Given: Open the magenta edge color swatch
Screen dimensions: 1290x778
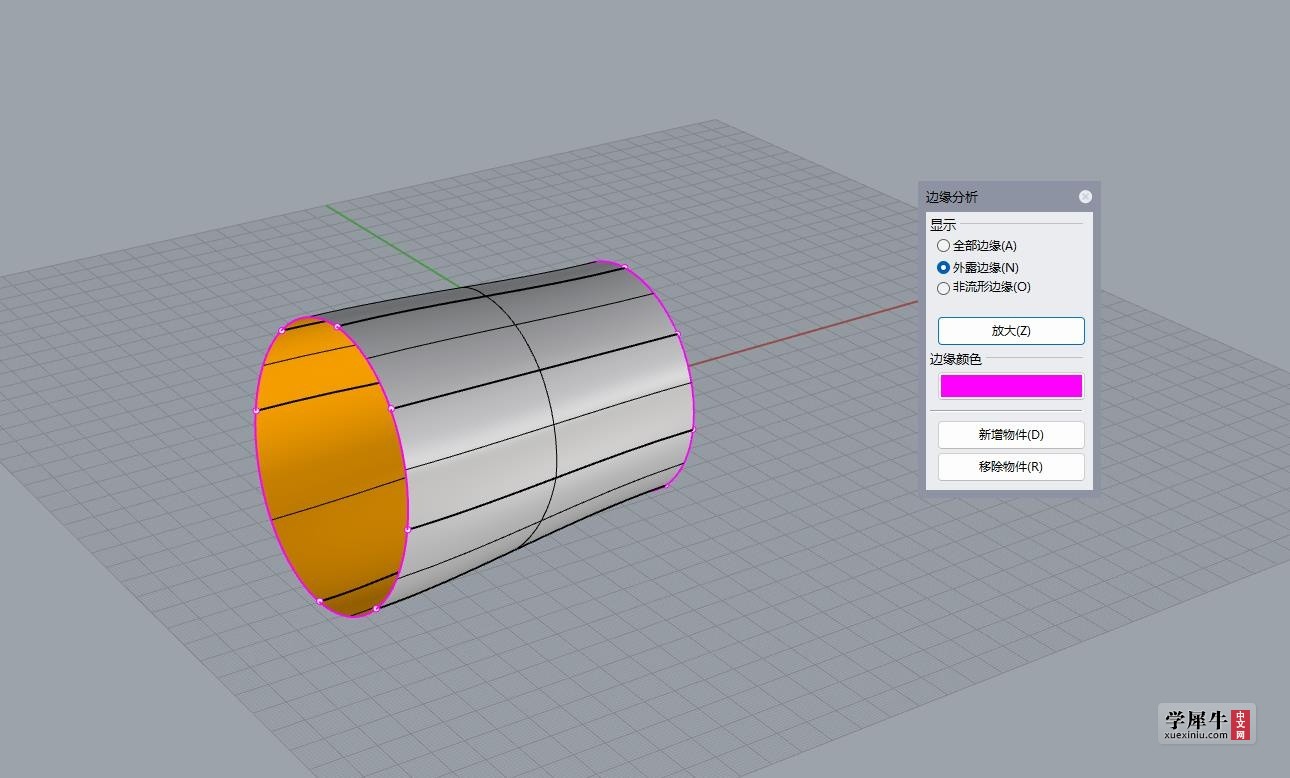Looking at the screenshot, I should [1011, 386].
